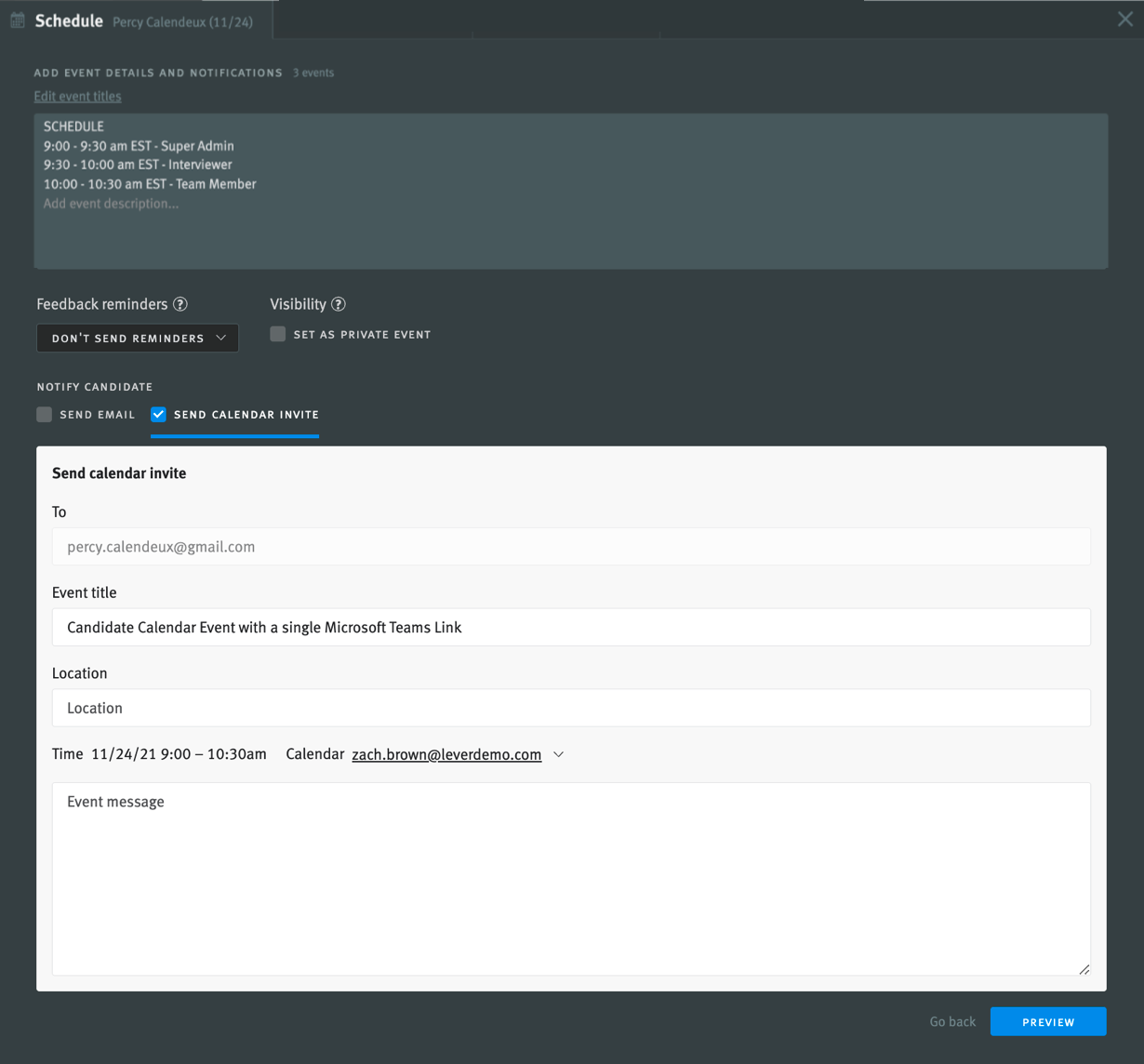Click the Edit event titles link
This screenshot has width=1144, height=1064.
click(x=77, y=96)
